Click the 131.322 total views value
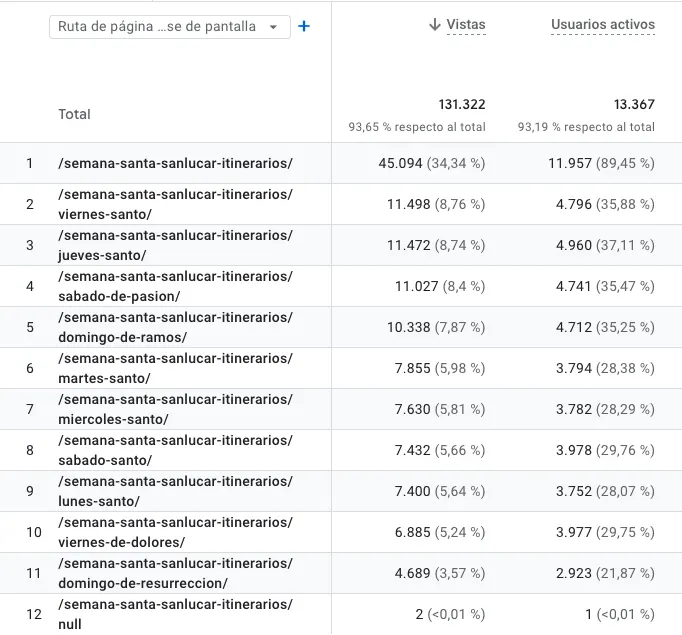The image size is (682, 635). (462, 105)
